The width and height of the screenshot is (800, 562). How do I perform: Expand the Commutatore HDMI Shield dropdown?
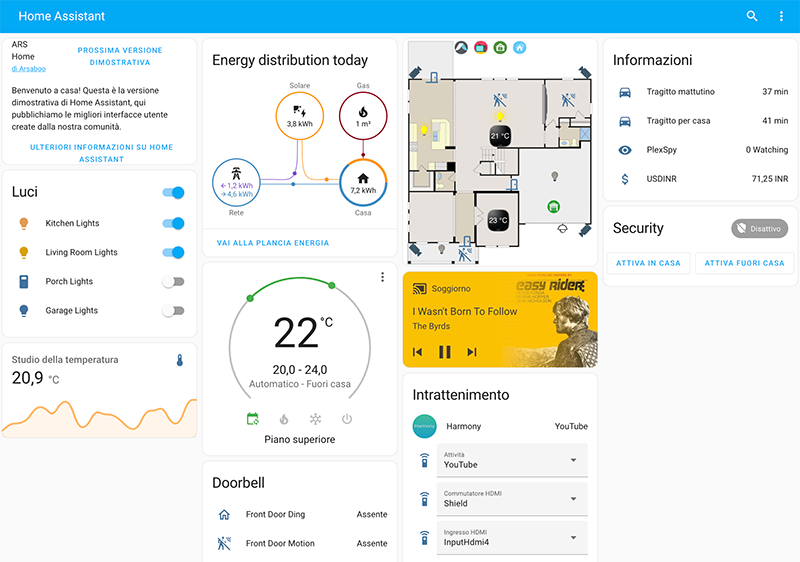pyautogui.click(x=512, y=499)
